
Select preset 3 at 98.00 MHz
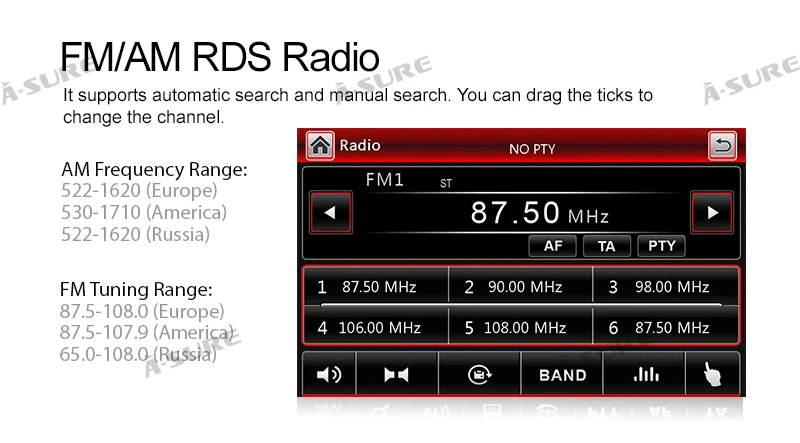665,286
